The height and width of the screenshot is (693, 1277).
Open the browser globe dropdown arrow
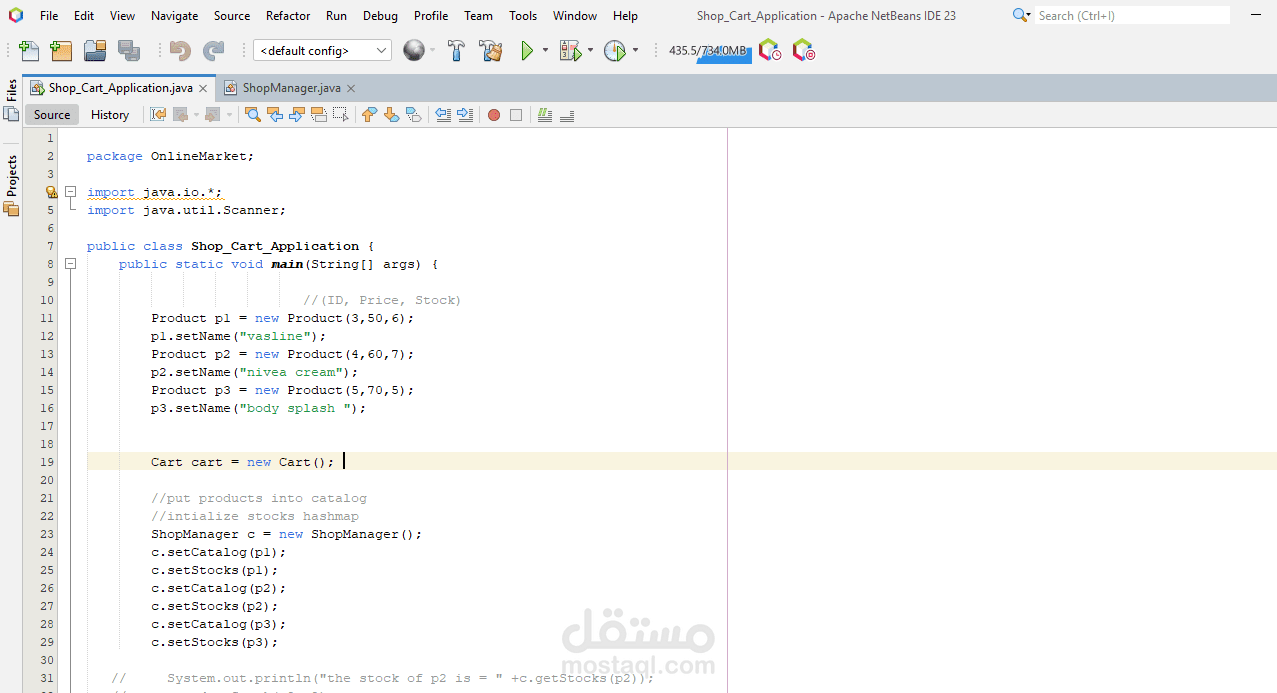point(433,51)
